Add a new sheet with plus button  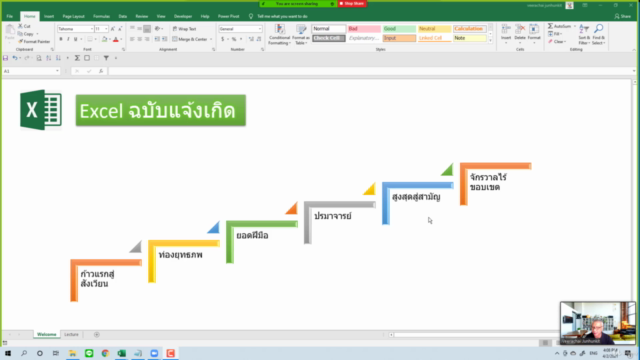pos(97,334)
